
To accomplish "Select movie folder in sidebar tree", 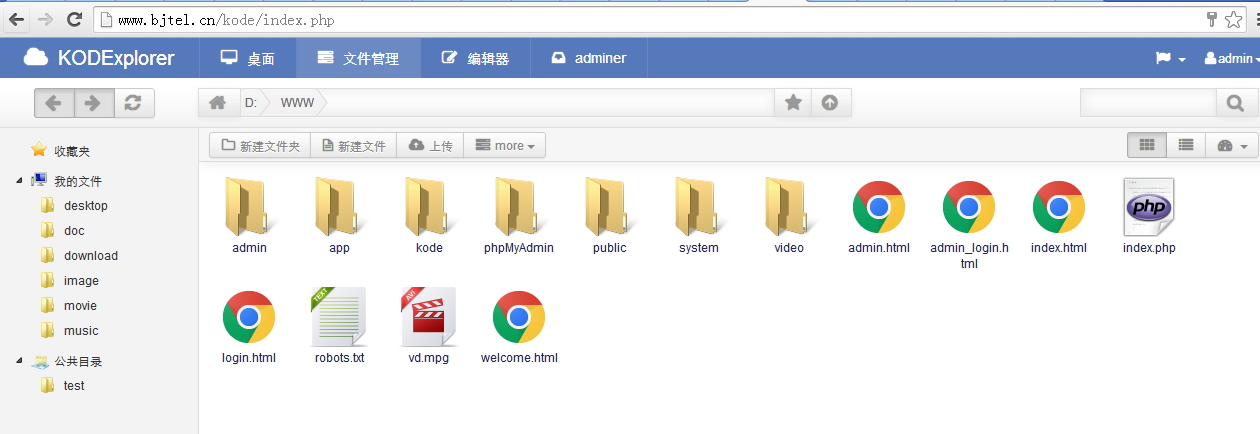I will point(80,306).
